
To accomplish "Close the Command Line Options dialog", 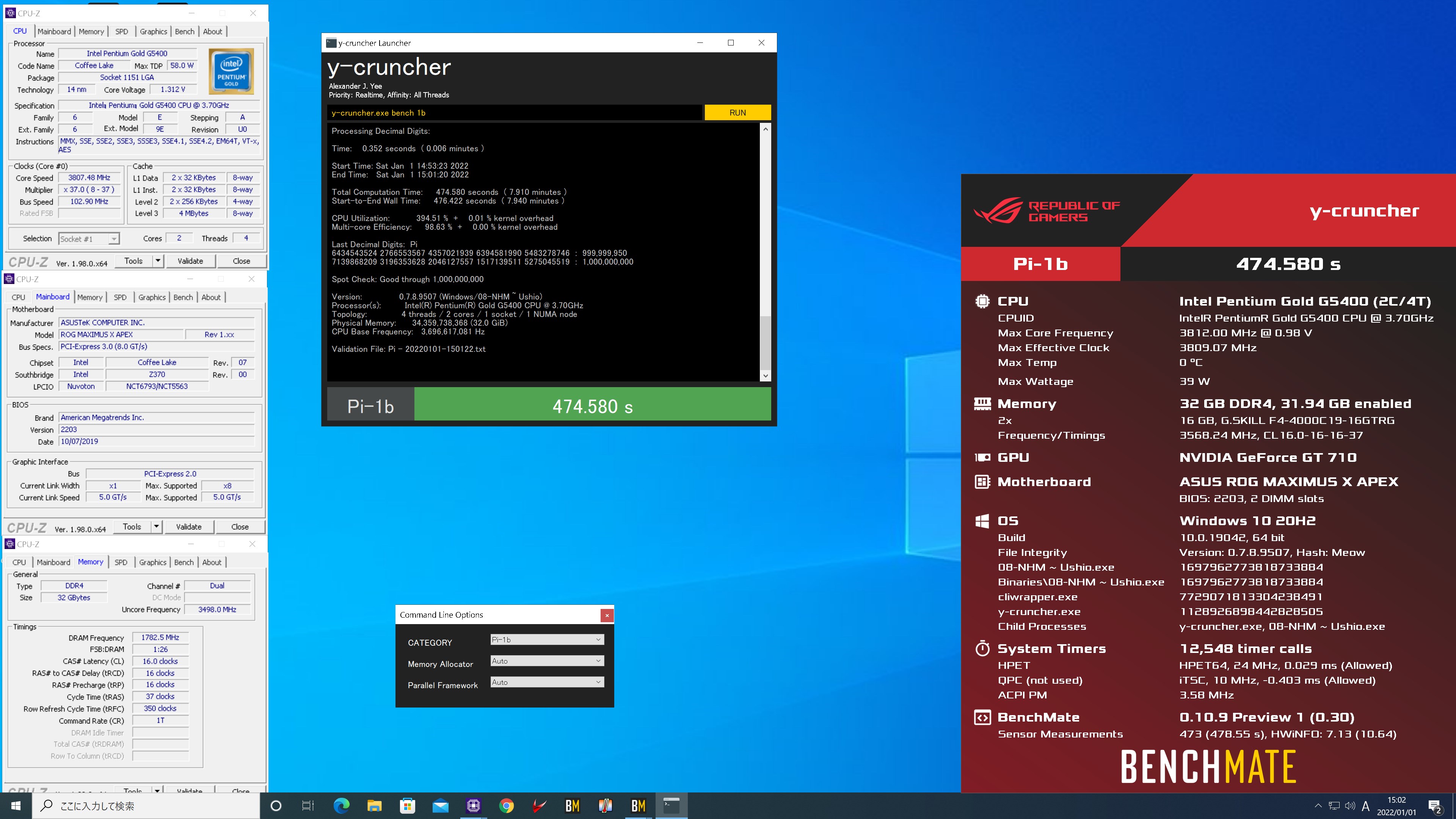I will (607, 615).
